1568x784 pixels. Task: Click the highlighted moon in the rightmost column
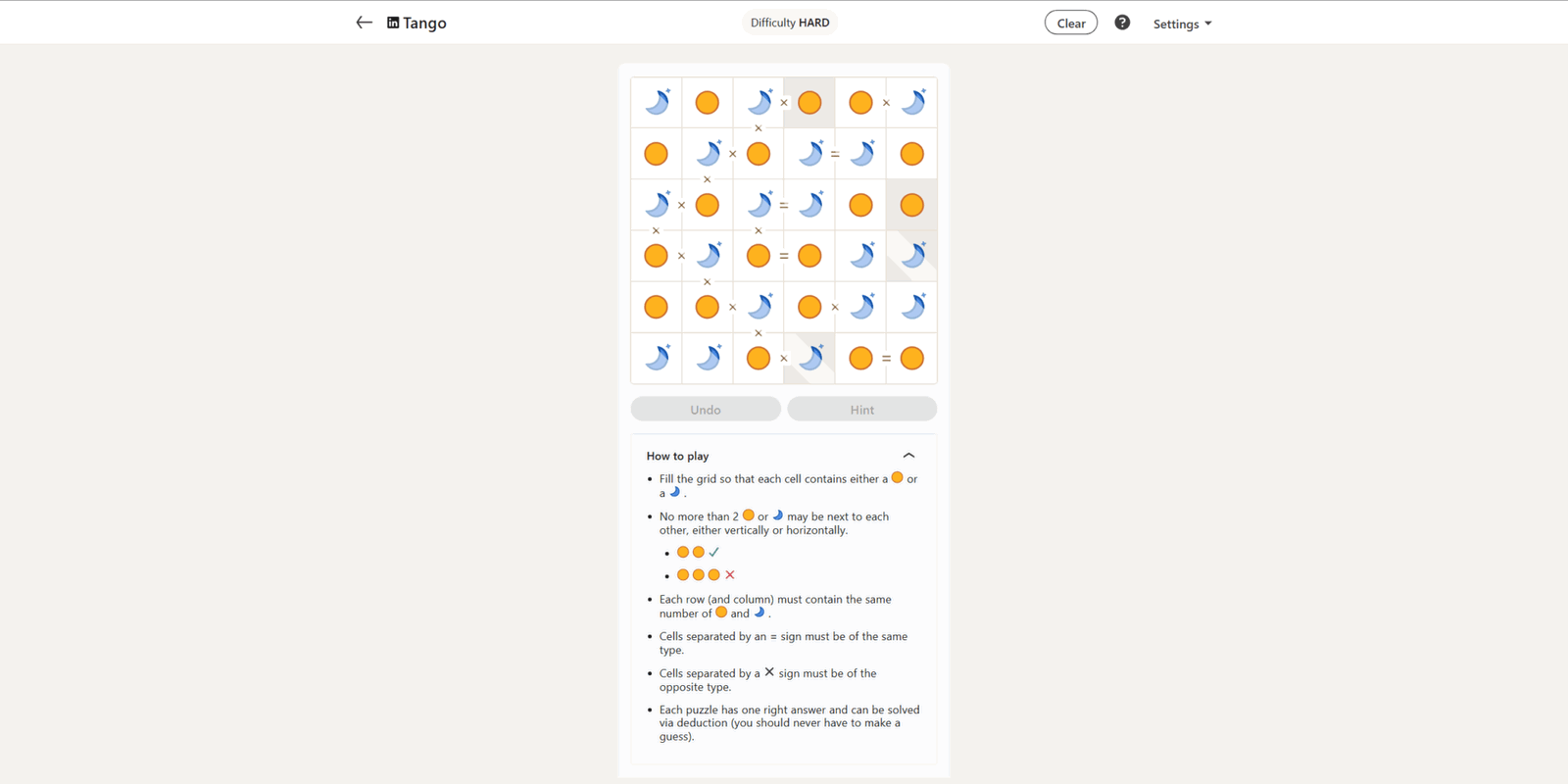pos(912,256)
